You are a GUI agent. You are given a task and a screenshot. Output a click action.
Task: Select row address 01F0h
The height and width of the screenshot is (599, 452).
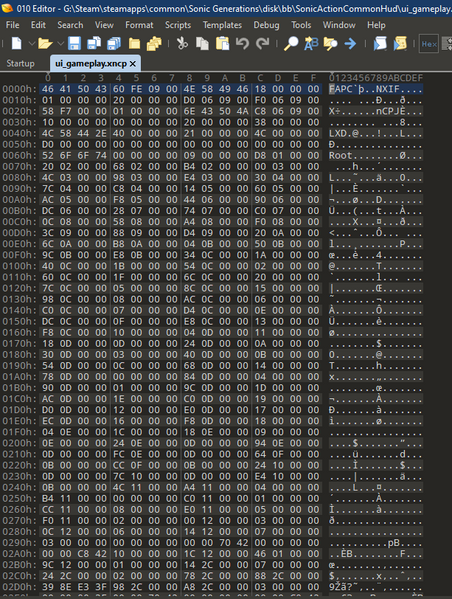pyautogui.click(x=19, y=432)
